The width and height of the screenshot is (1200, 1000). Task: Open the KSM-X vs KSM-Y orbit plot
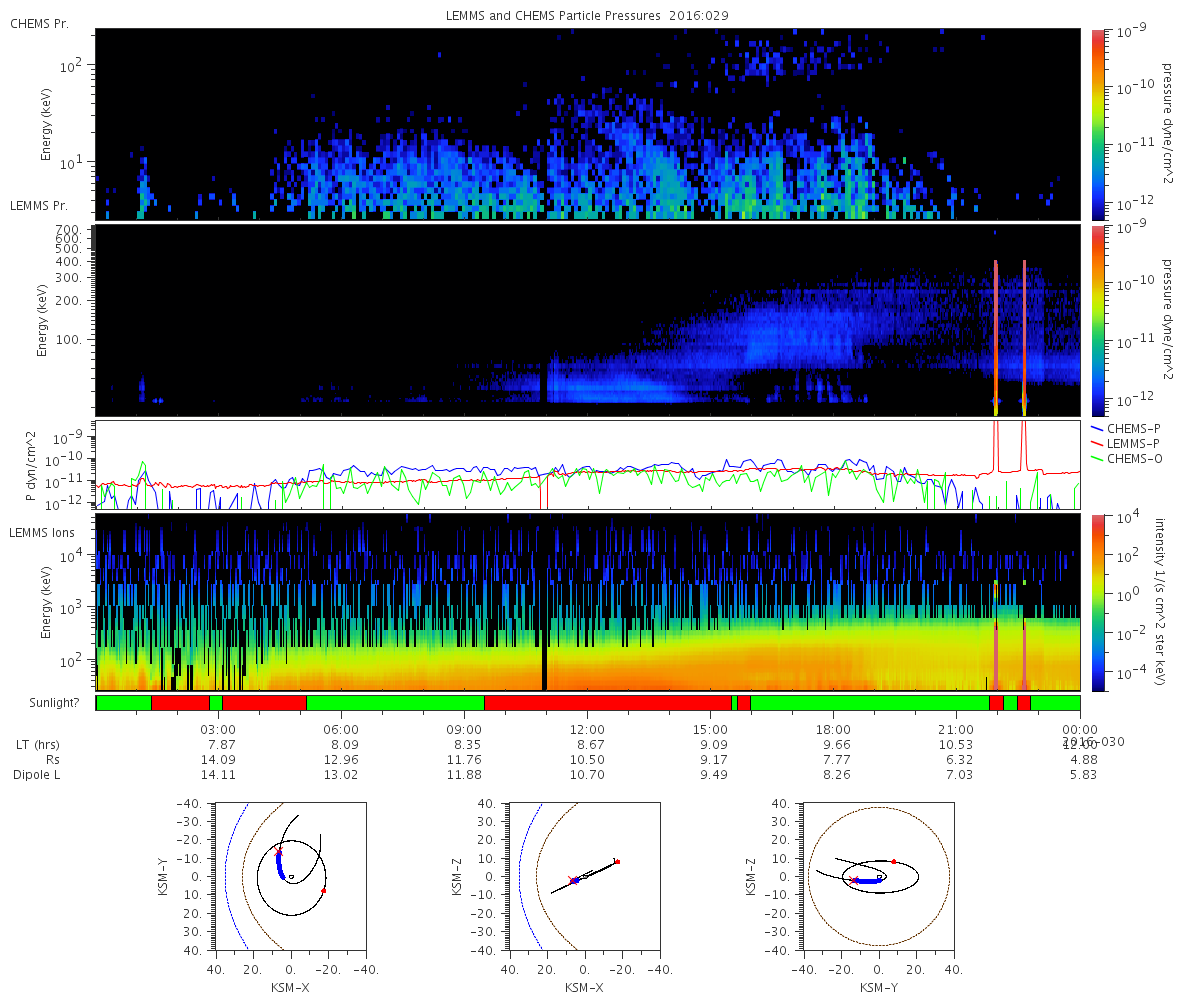pyautogui.click(x=290, y=877)
